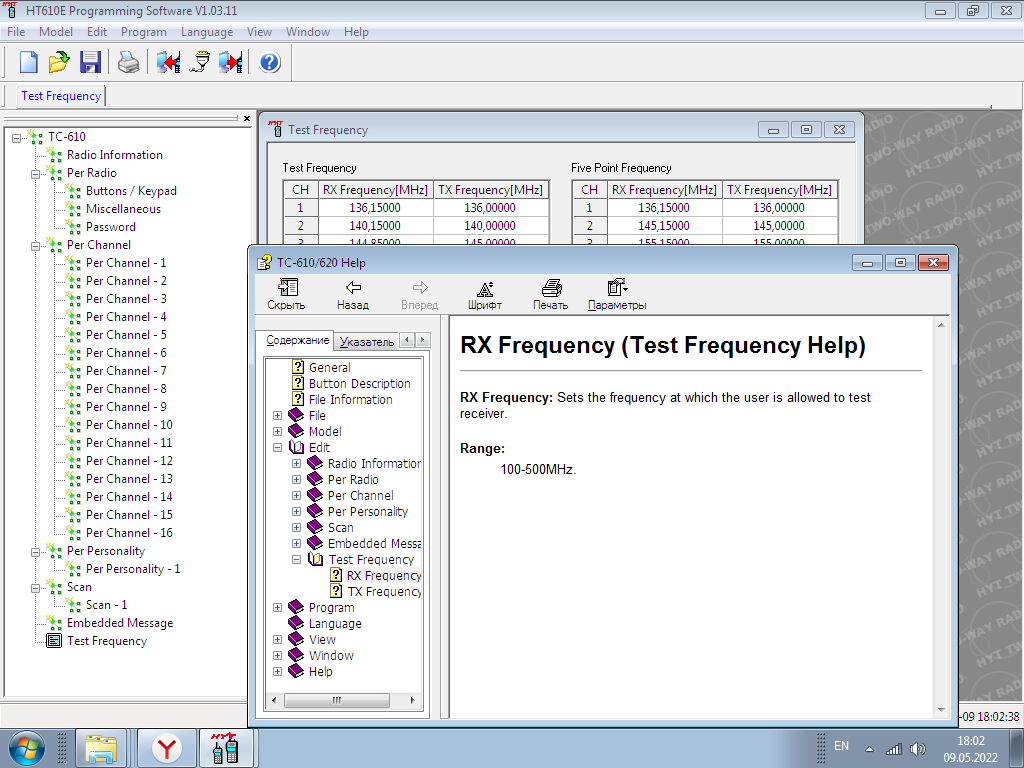Viewport: 1024px width, 768px height.
Task: Expand Program book in Help contents
Action: click(x=278, y=607)
